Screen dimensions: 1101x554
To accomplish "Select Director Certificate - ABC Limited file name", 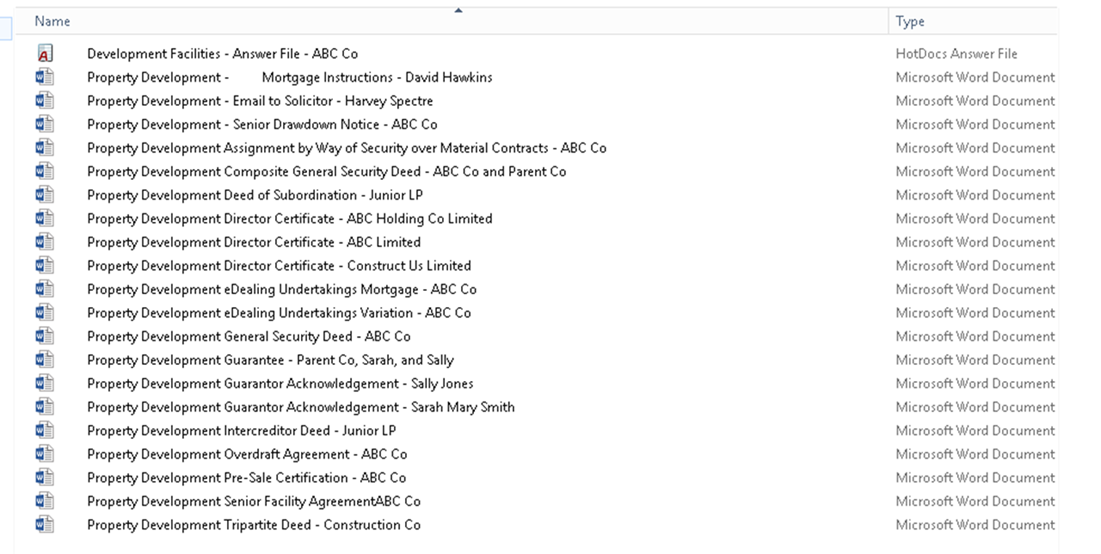I will (x=253, y=242).
